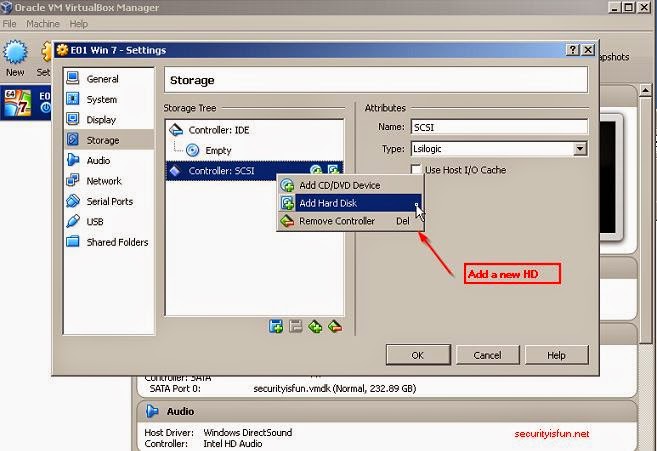Click the System category icon
Viewport: 657px width, 451px height.
(x=73, y=99)
